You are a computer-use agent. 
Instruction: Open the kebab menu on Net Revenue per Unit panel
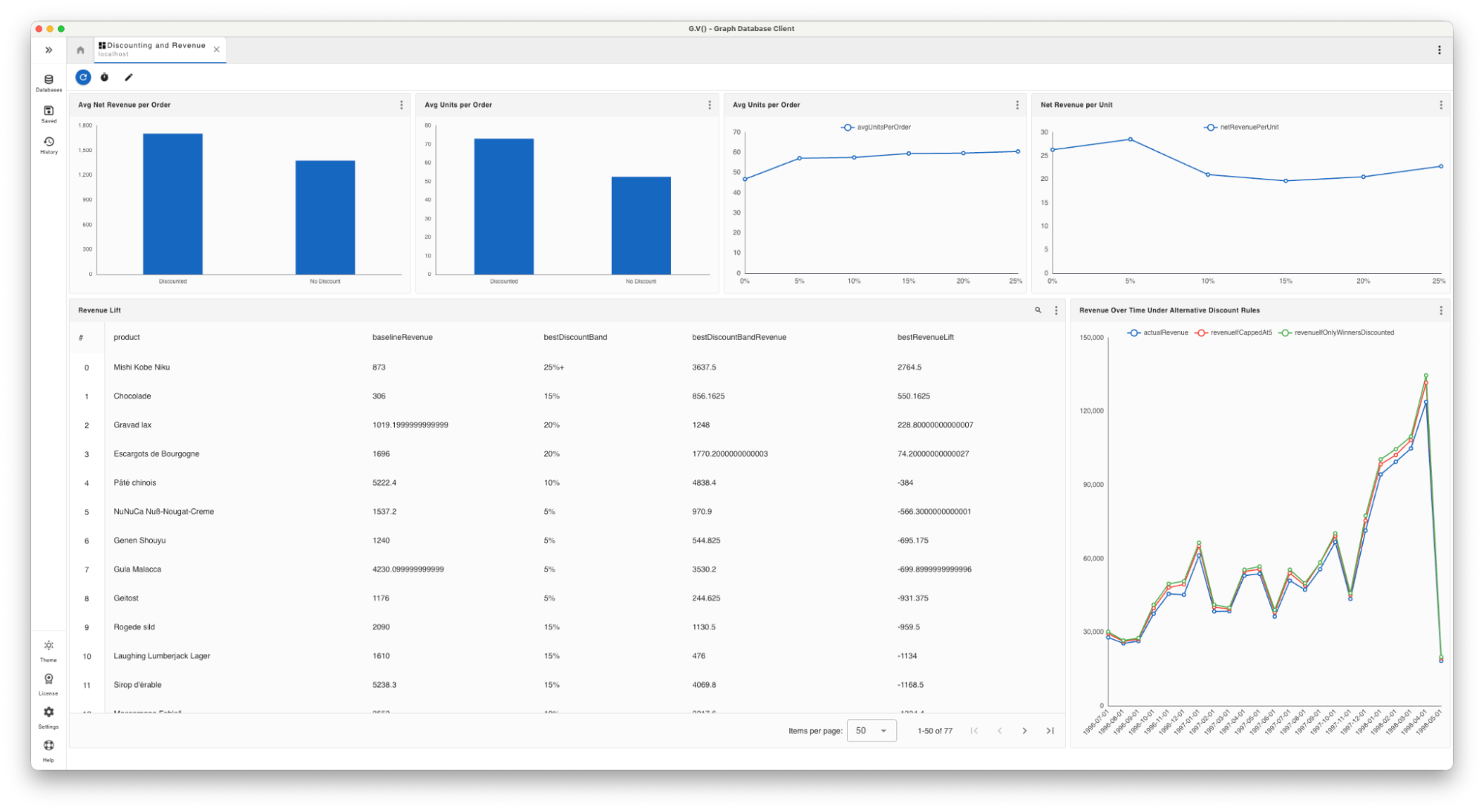1441,105
